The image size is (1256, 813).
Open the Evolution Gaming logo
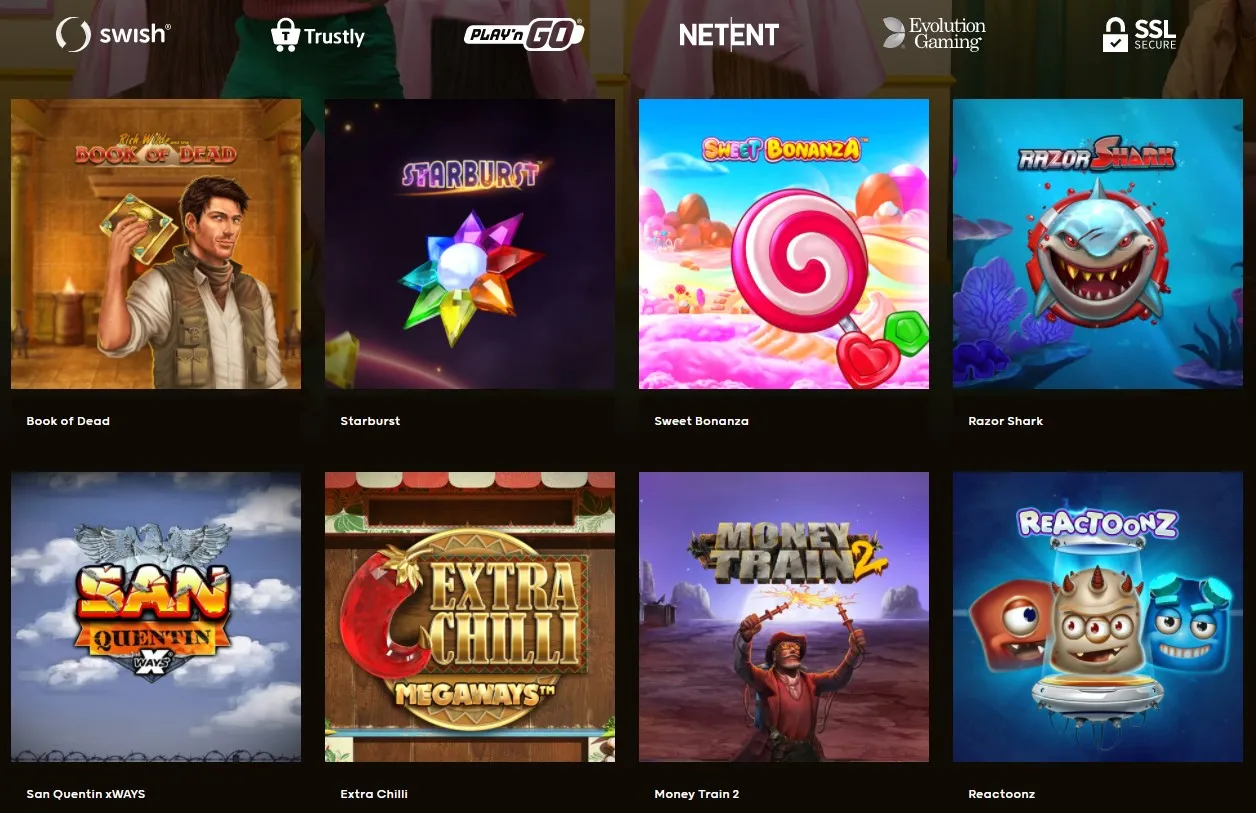(934, 34)
